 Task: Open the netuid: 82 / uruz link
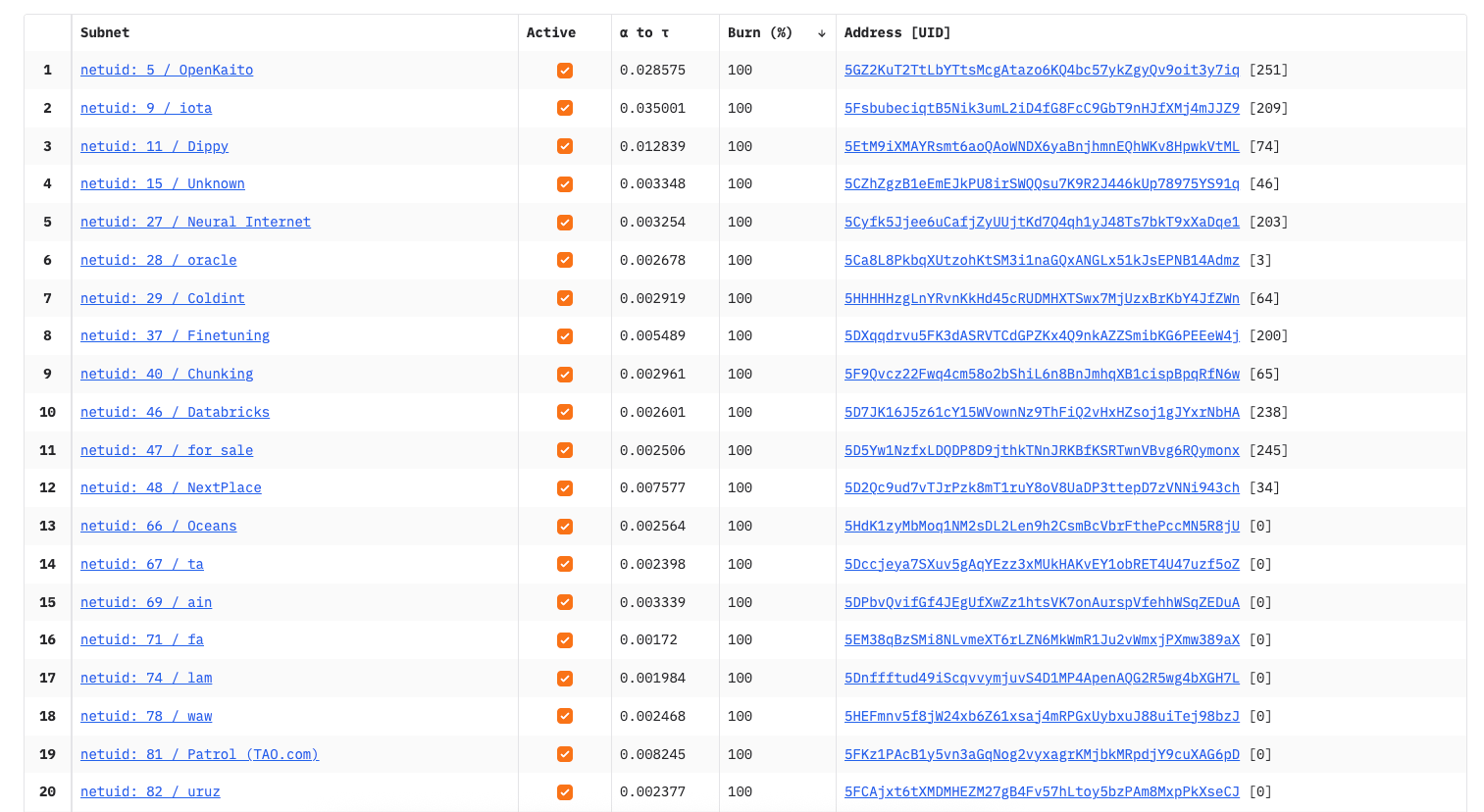pos(150,791)
